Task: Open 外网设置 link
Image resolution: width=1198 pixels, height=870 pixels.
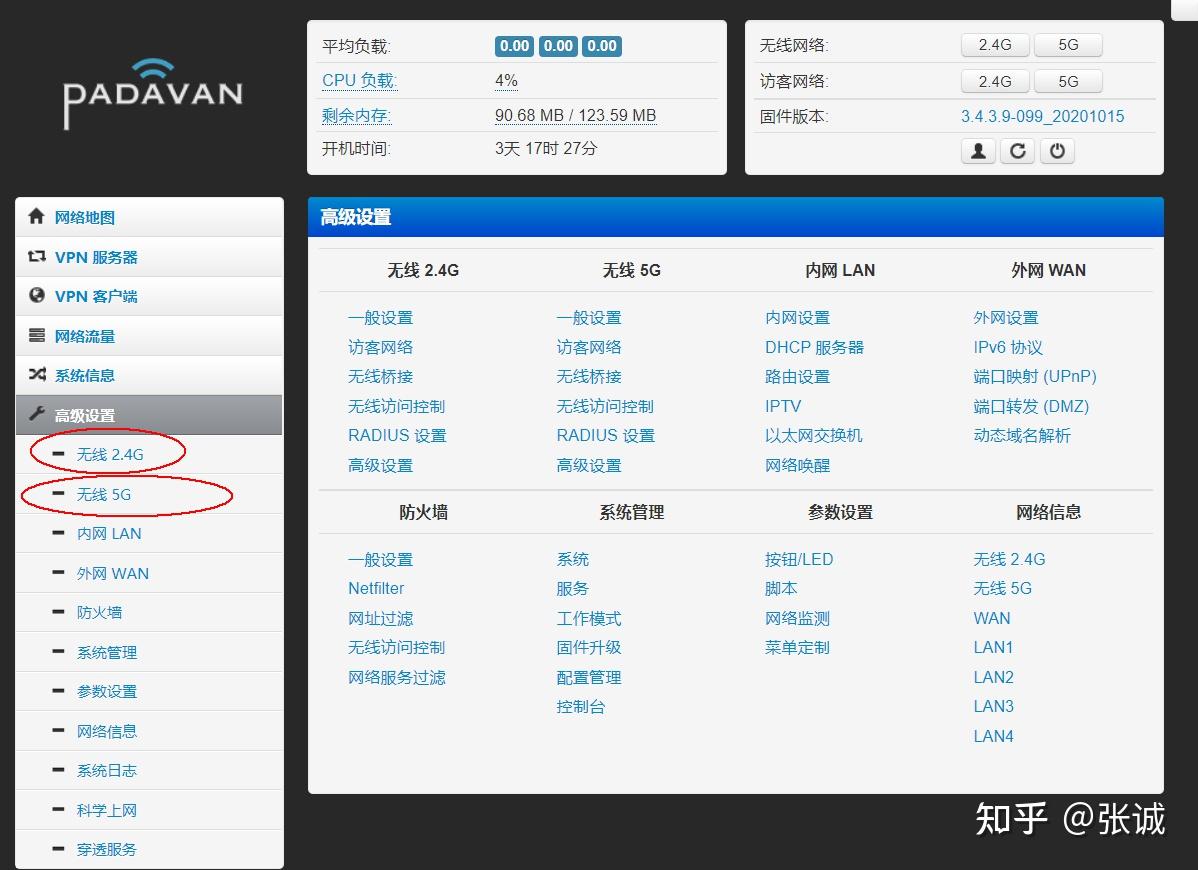Action: (1006, 318)
